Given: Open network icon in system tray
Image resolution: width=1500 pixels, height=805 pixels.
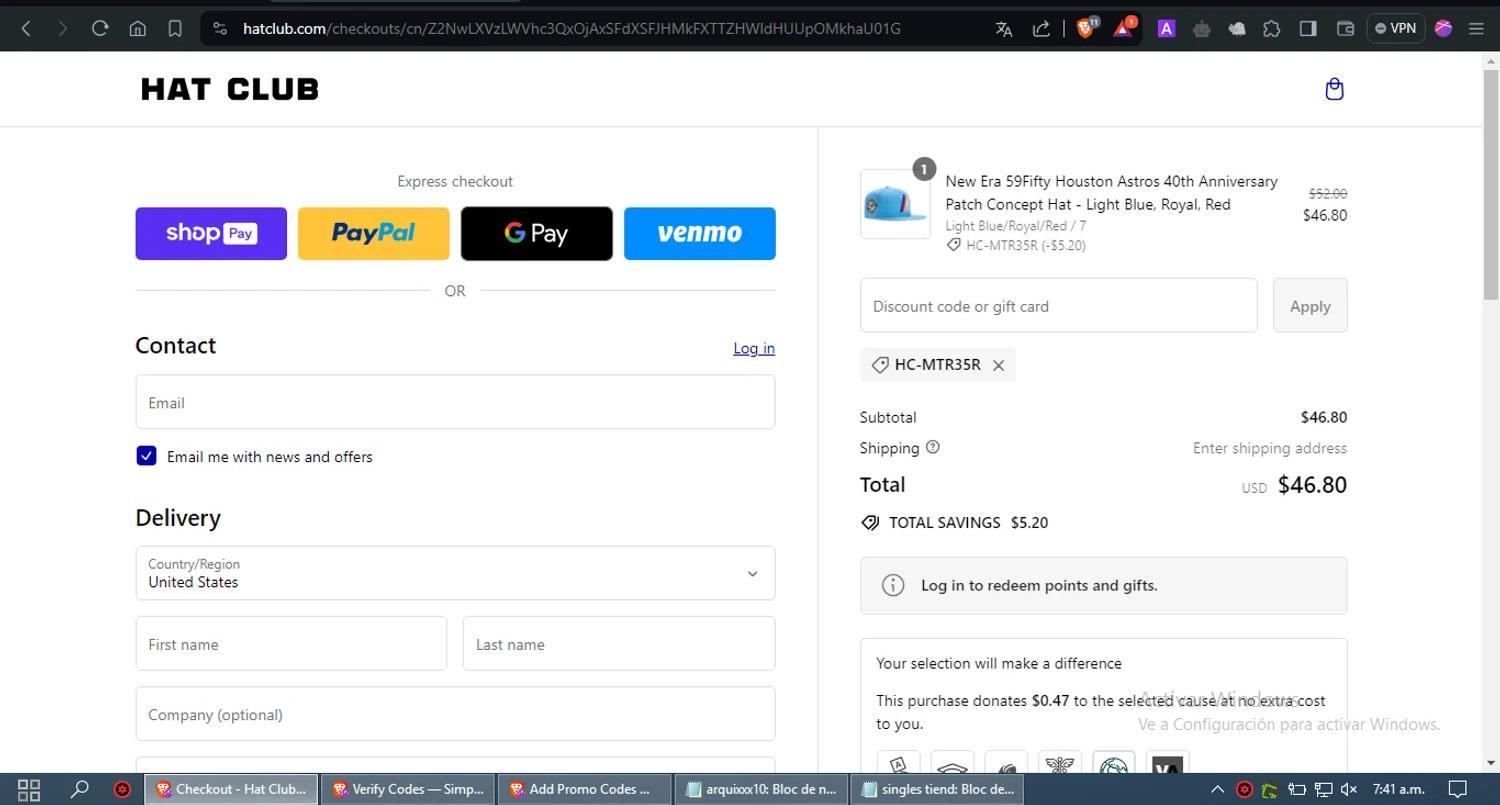Looking at the screenshot, I should click(x=1322, y=789).
